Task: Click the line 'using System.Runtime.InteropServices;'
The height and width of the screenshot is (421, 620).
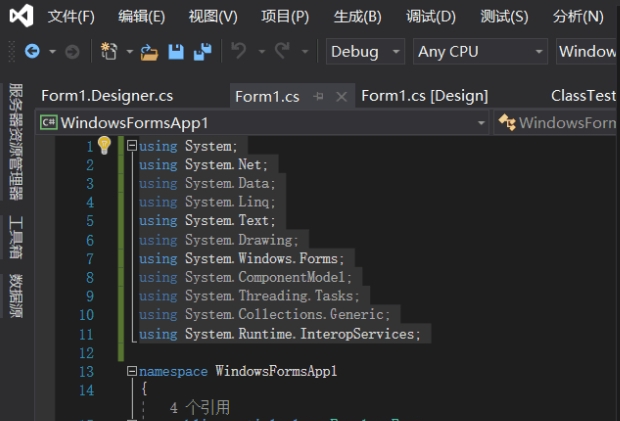Action: [x=280, y=334]
